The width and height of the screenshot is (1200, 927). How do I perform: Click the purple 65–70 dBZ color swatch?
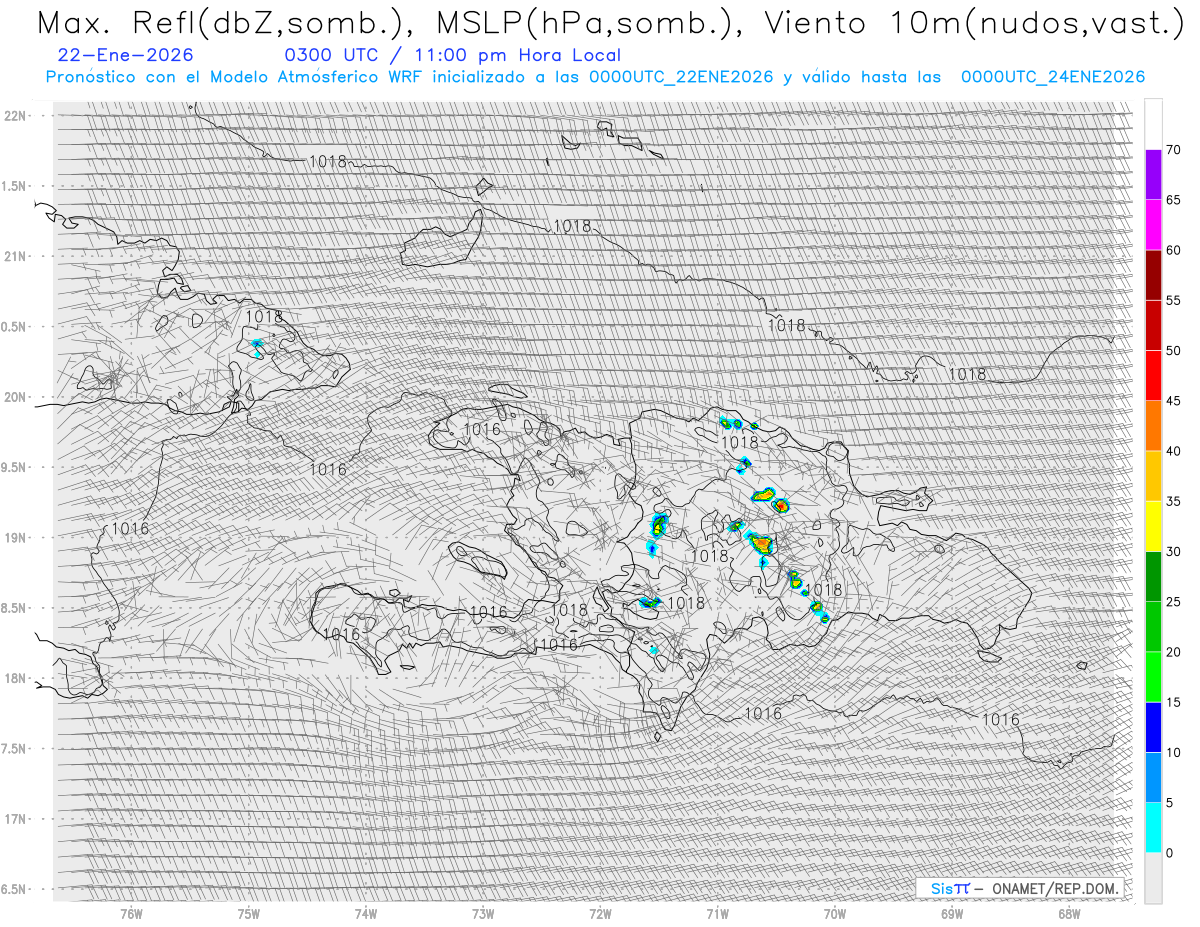[1153, 175]
